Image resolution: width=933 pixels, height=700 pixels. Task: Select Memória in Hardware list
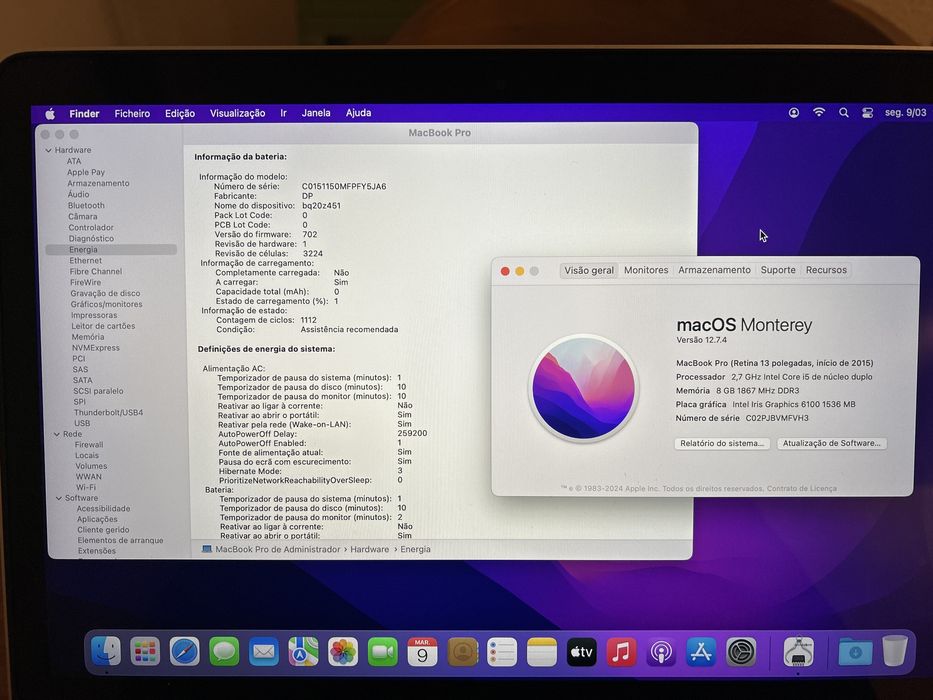(88, 337)
